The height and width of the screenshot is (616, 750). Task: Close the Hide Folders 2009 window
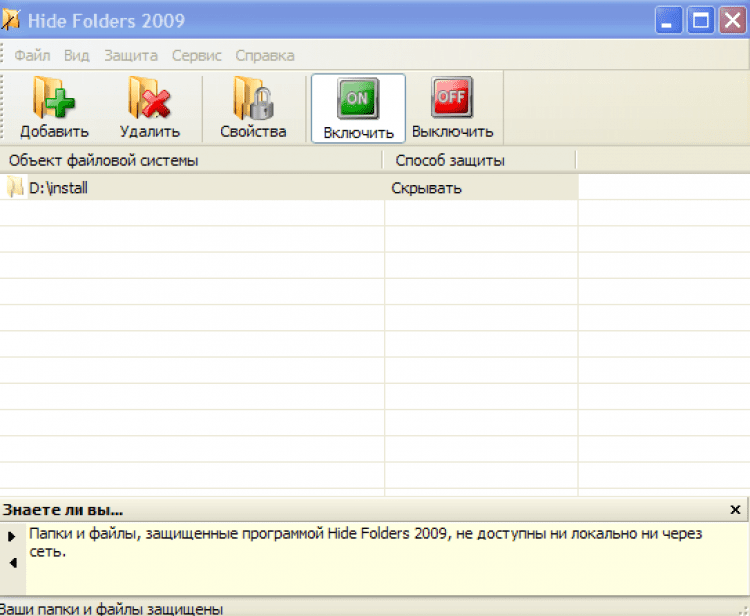tap(733, 20)
